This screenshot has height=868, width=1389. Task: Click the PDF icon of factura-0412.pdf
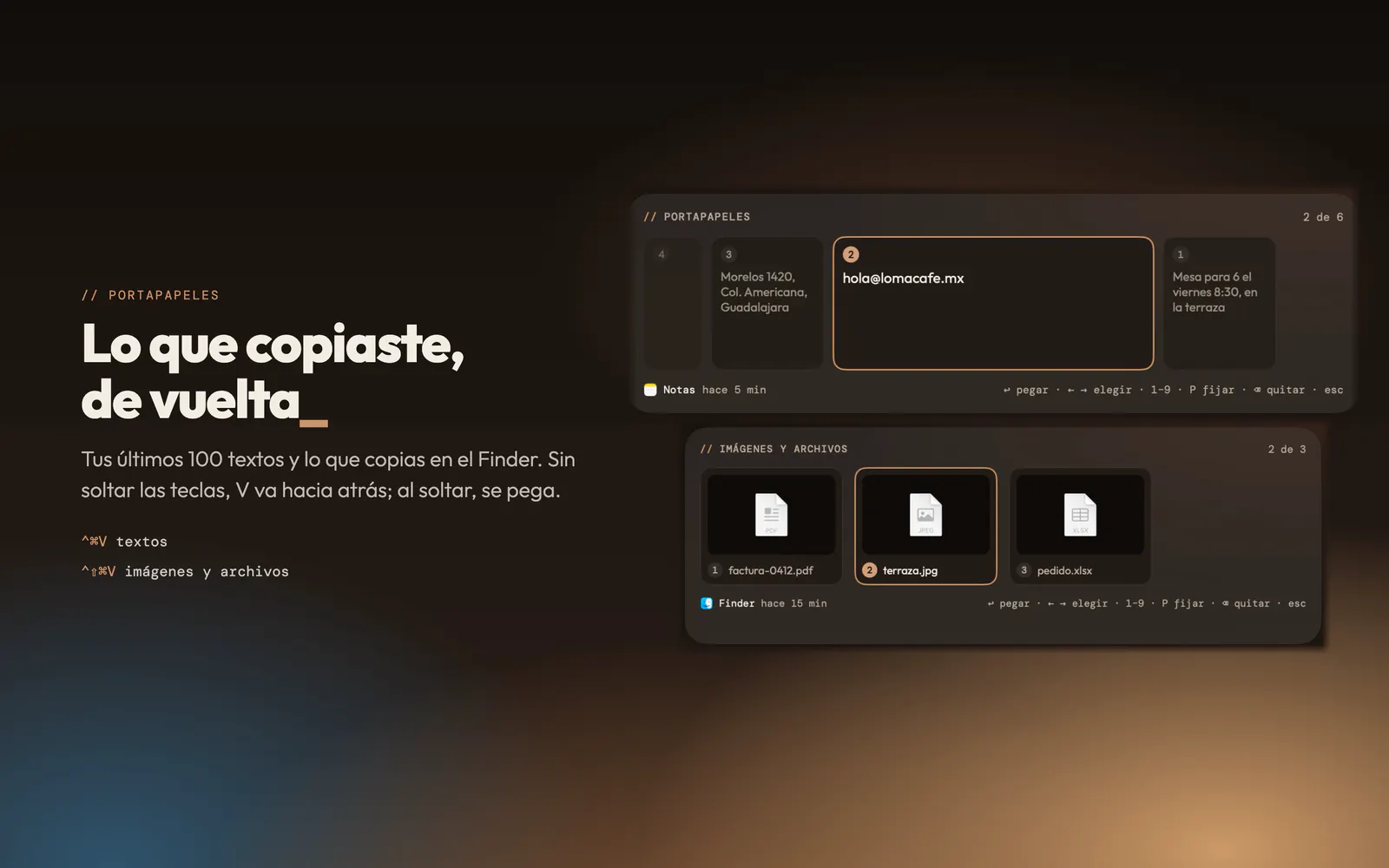[x=771, y=515]
